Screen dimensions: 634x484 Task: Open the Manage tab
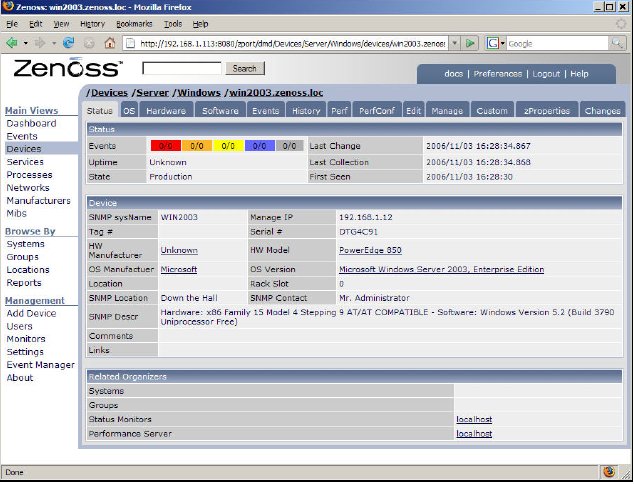(x=447, y=111)
